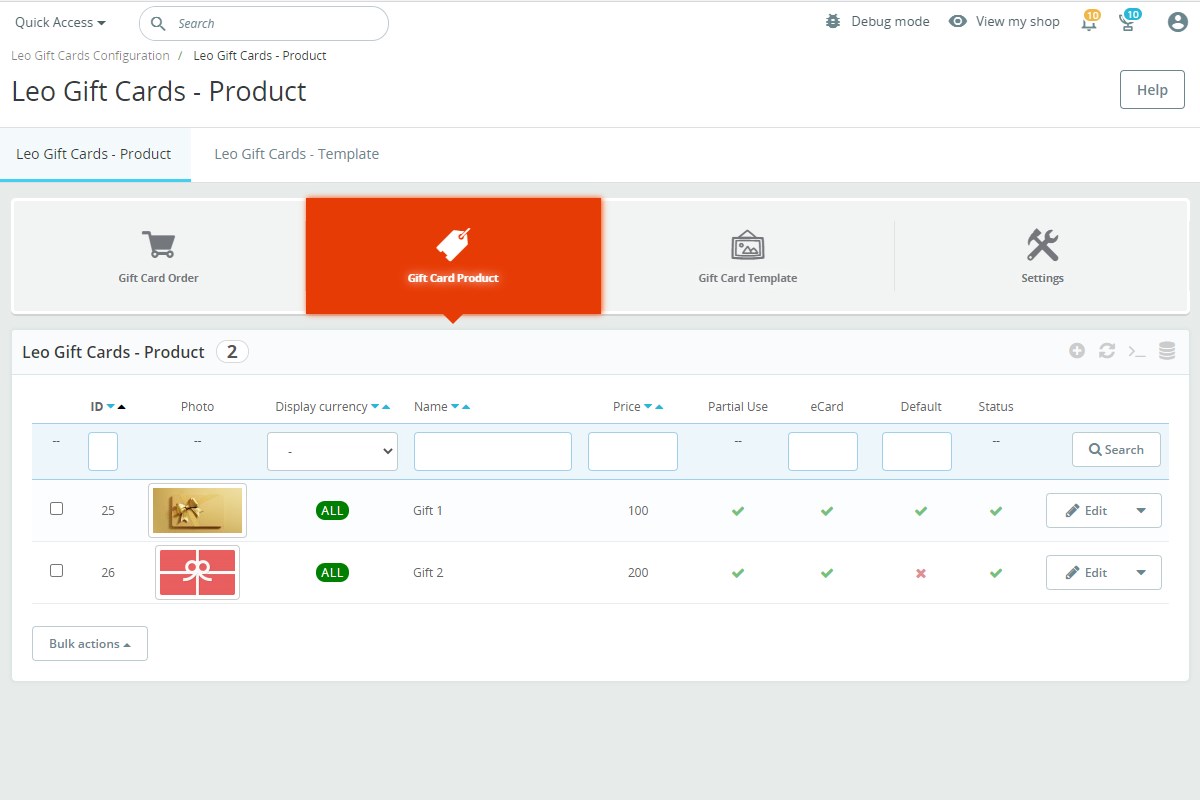
Task: Expand Edit dropdown arrow for Gift 2
Action: point(1141,572)
